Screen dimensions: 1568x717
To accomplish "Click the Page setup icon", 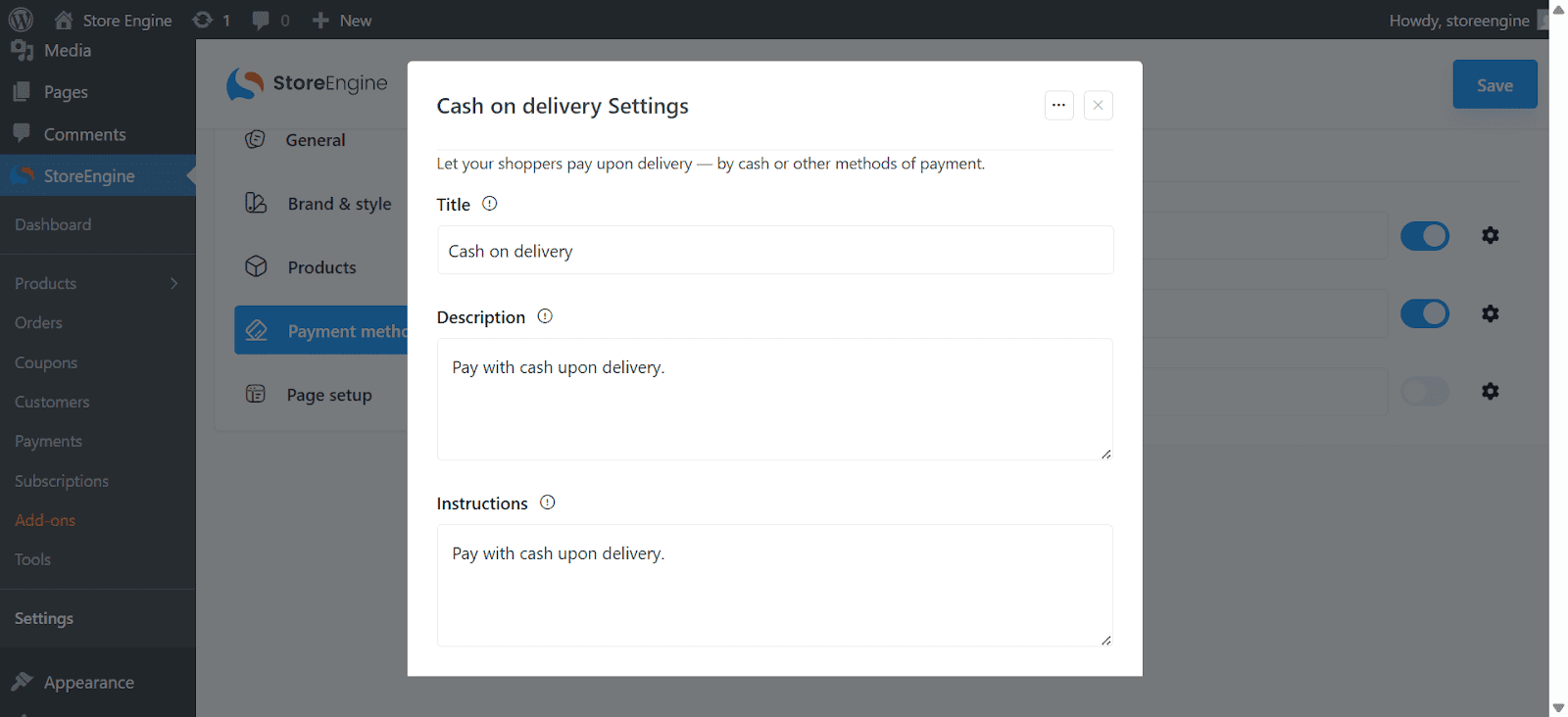I will coord(256,394).
